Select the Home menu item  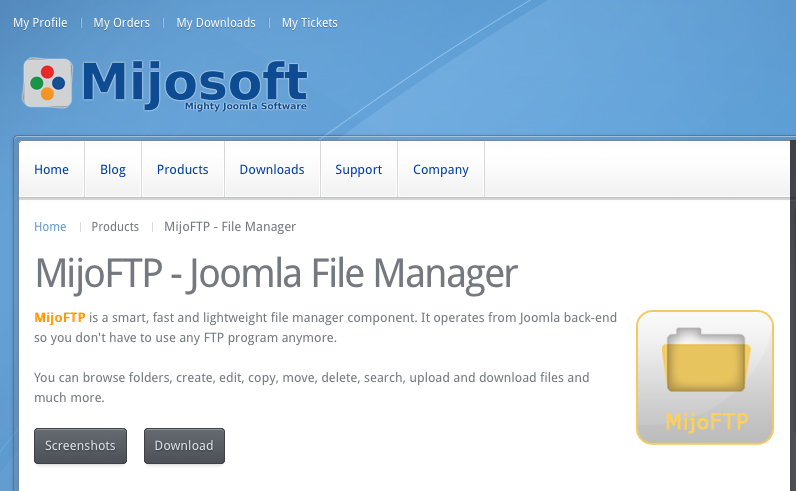[51, 169]
